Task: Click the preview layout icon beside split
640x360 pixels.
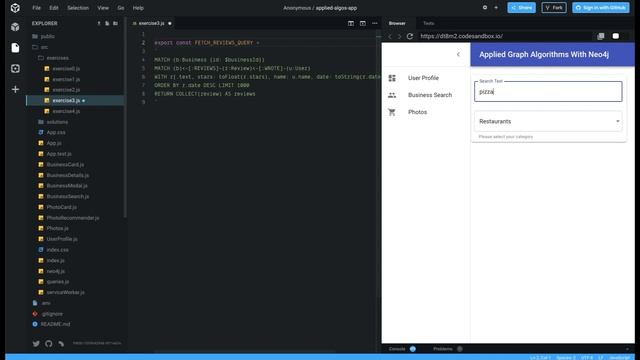Action: click(362, 23)
